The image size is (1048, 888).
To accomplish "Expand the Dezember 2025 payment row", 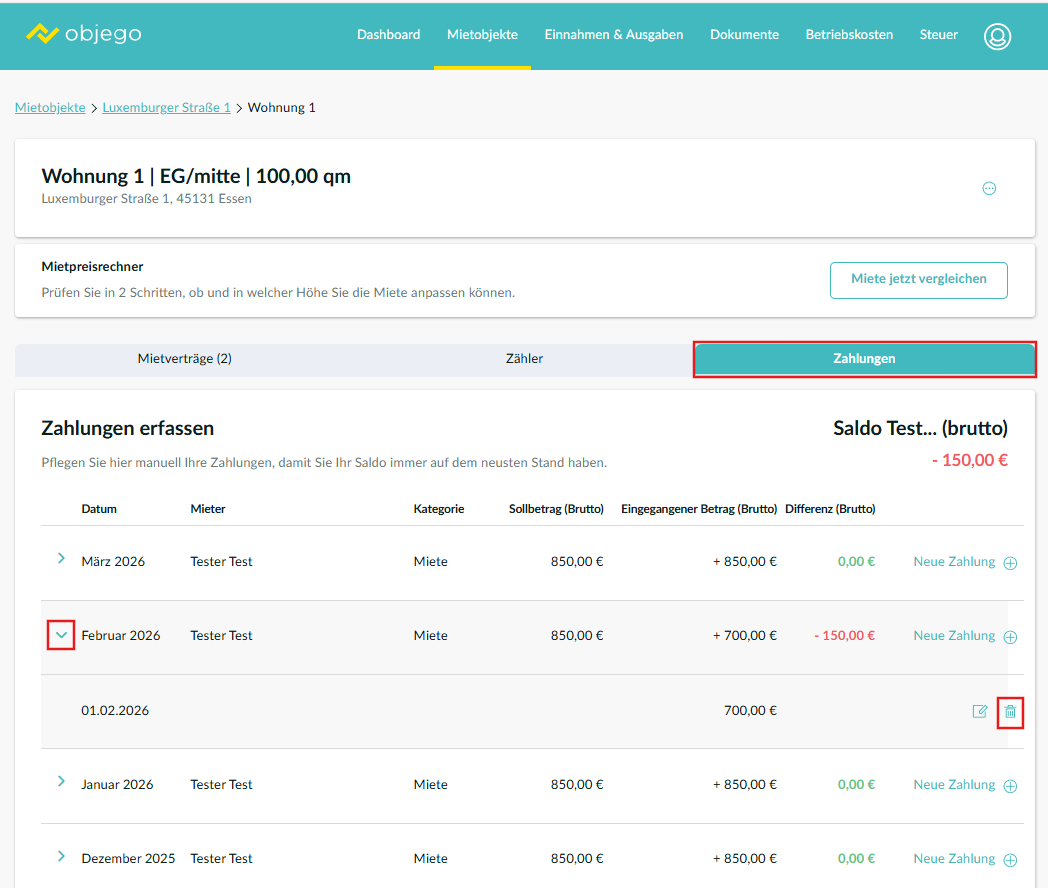I will click(61, 856).
